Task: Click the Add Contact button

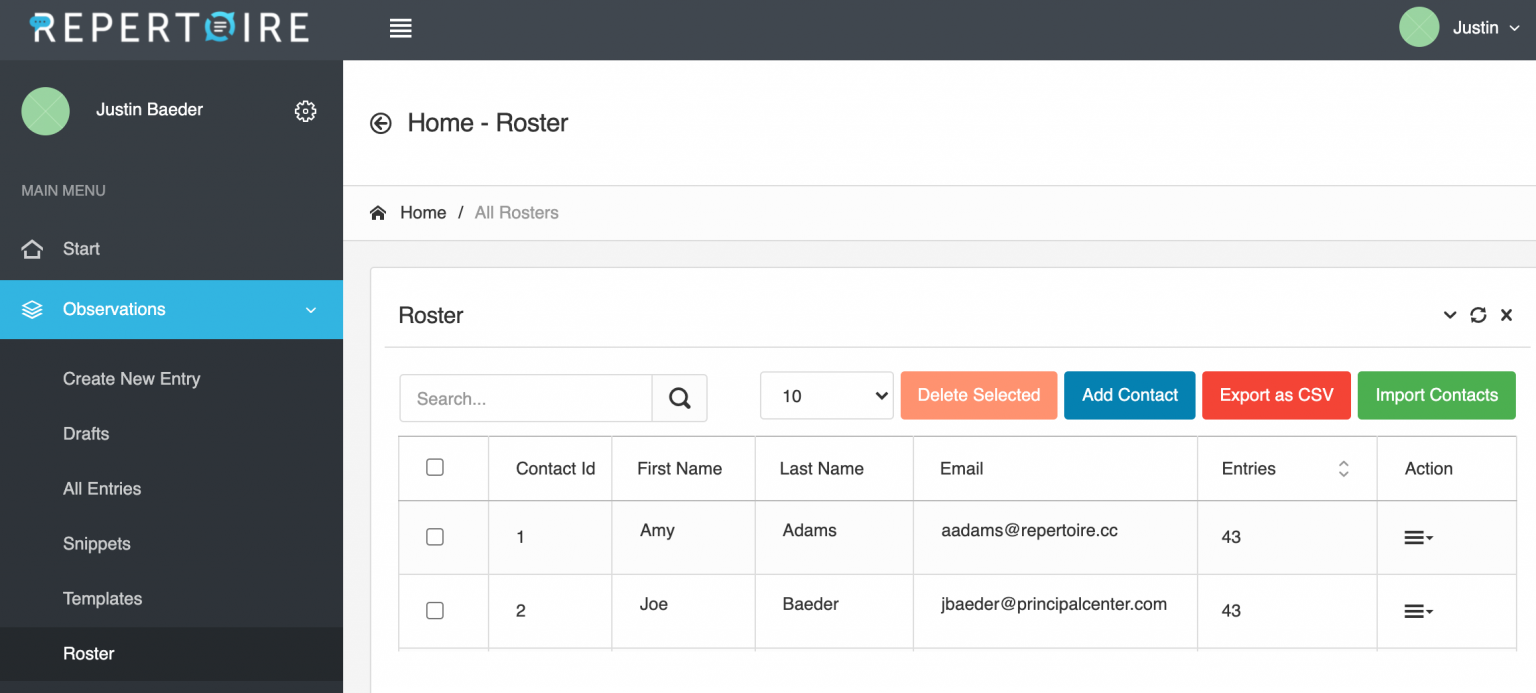Action: (1129, 395)
